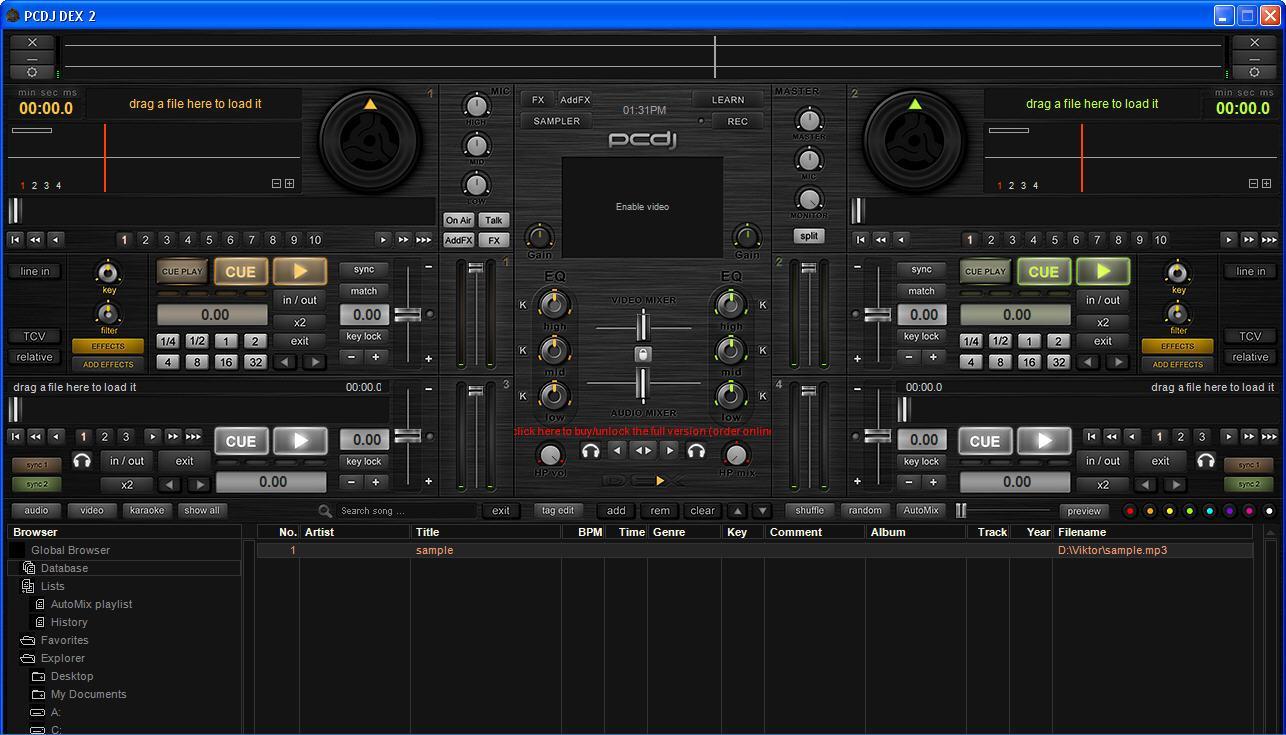Move playlist item up with up arrow

point(736,511)
